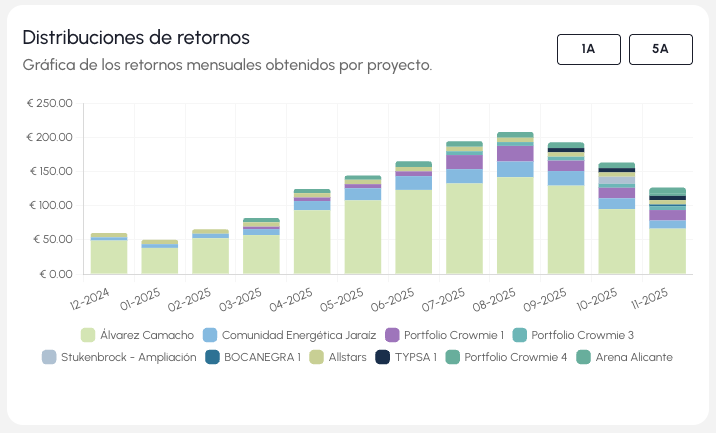This screenshot has height=433, width=716.
Task: Switch chart to 5A range
Action: (x=660, y=49)
